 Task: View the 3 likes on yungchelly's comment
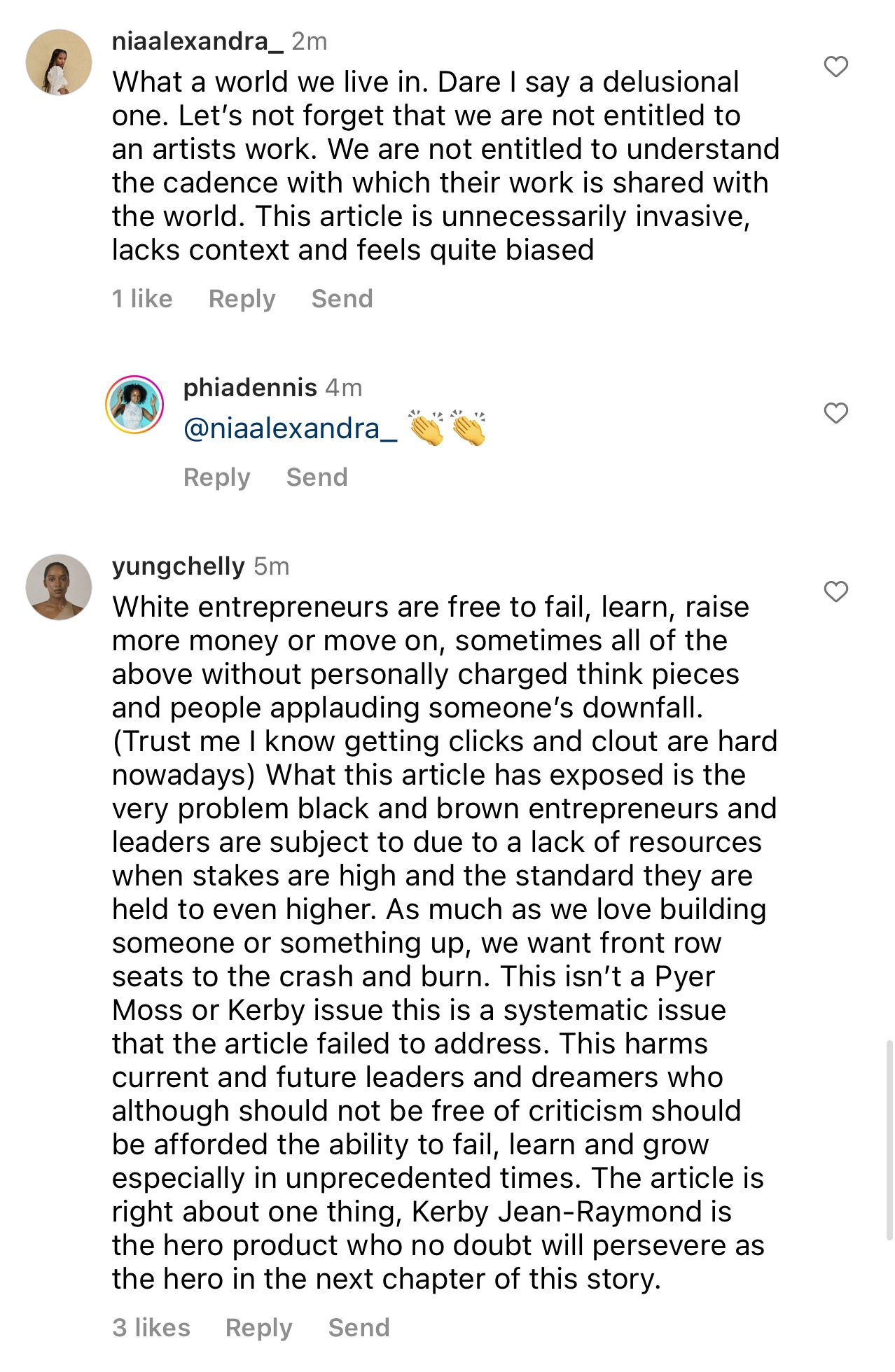pos(151,1328)
